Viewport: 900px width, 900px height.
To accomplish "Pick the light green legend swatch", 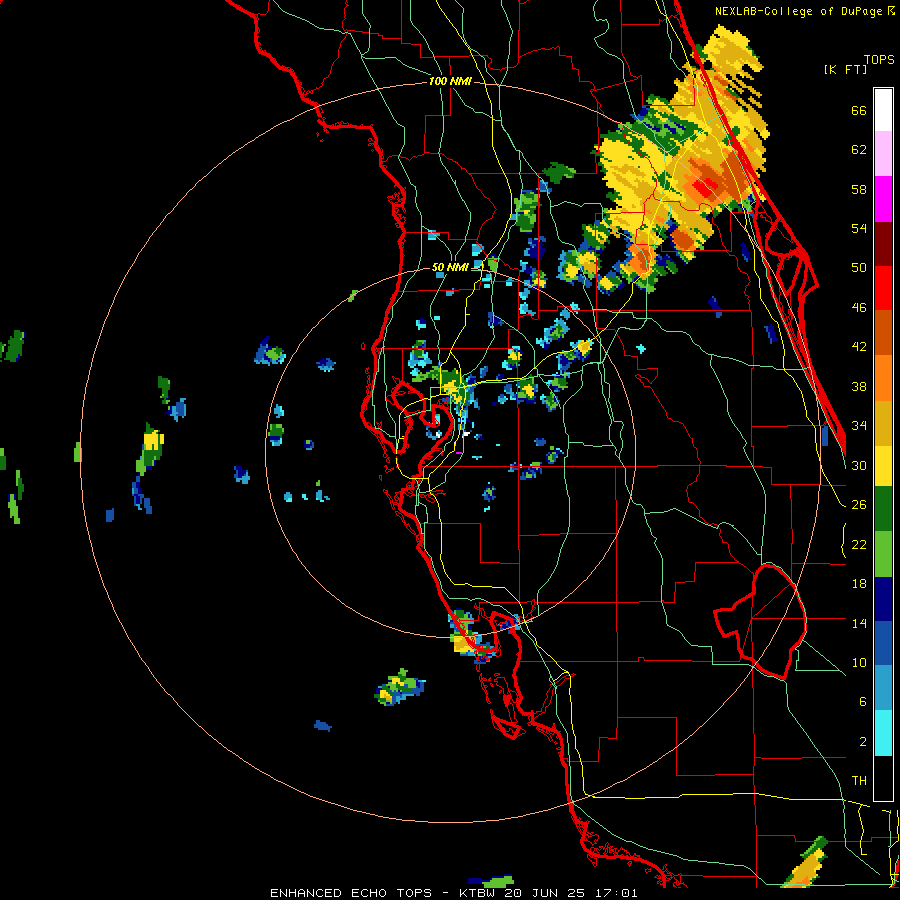I will pyautogui.click(x=883, y=554).
